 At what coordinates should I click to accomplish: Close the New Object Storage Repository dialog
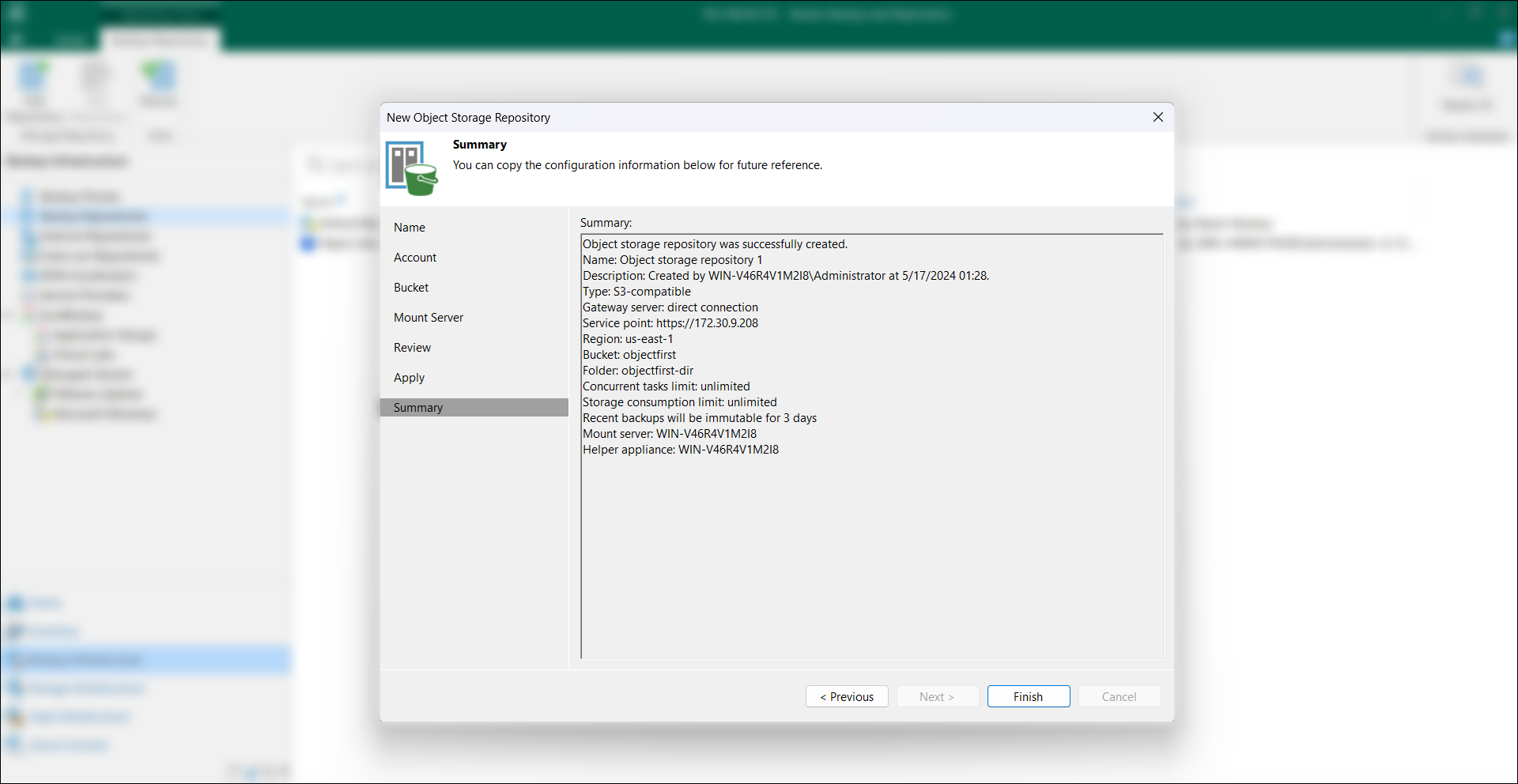coord(1157,117)
